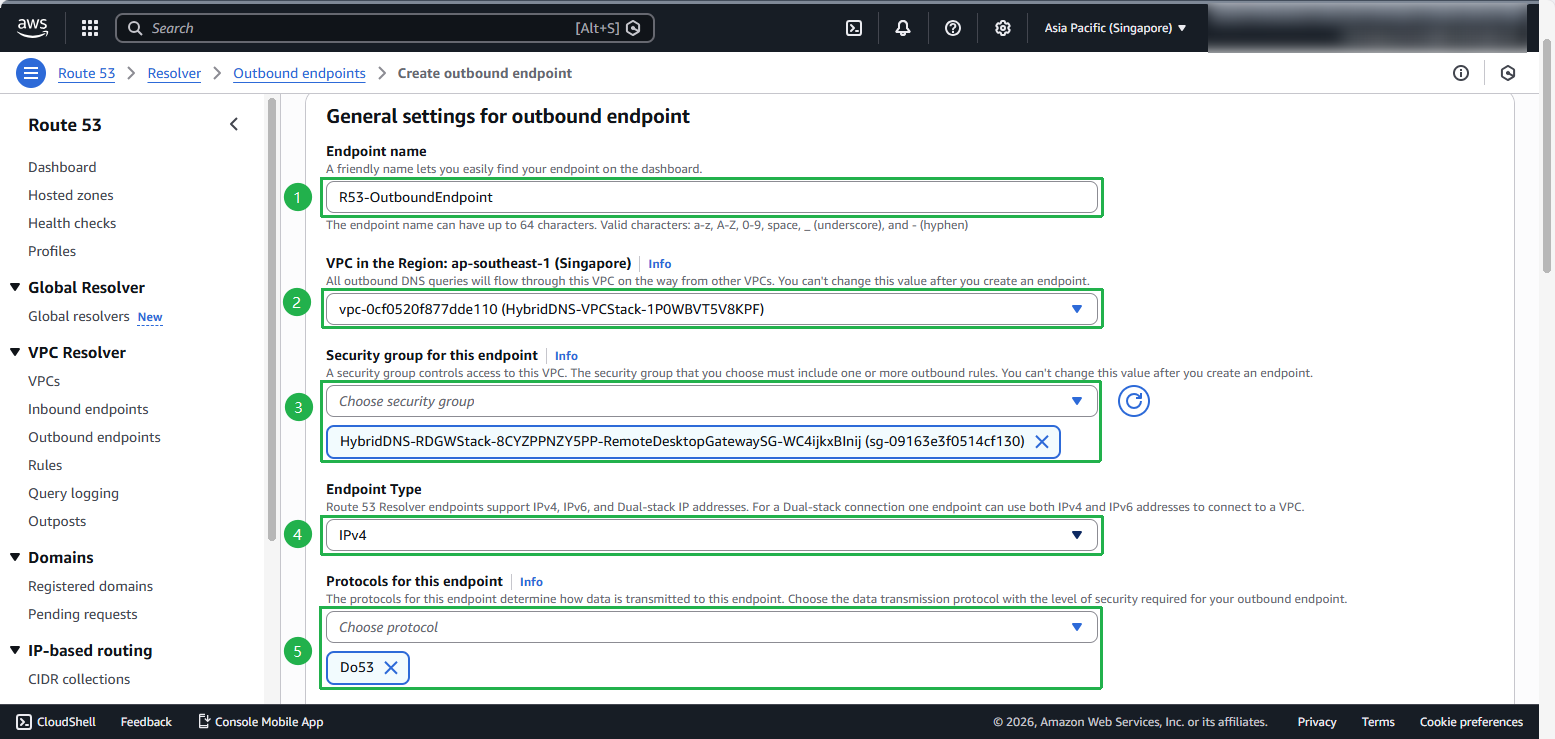
Task: Click the sidebar vertical scrollbar
Action: [271, 320]
